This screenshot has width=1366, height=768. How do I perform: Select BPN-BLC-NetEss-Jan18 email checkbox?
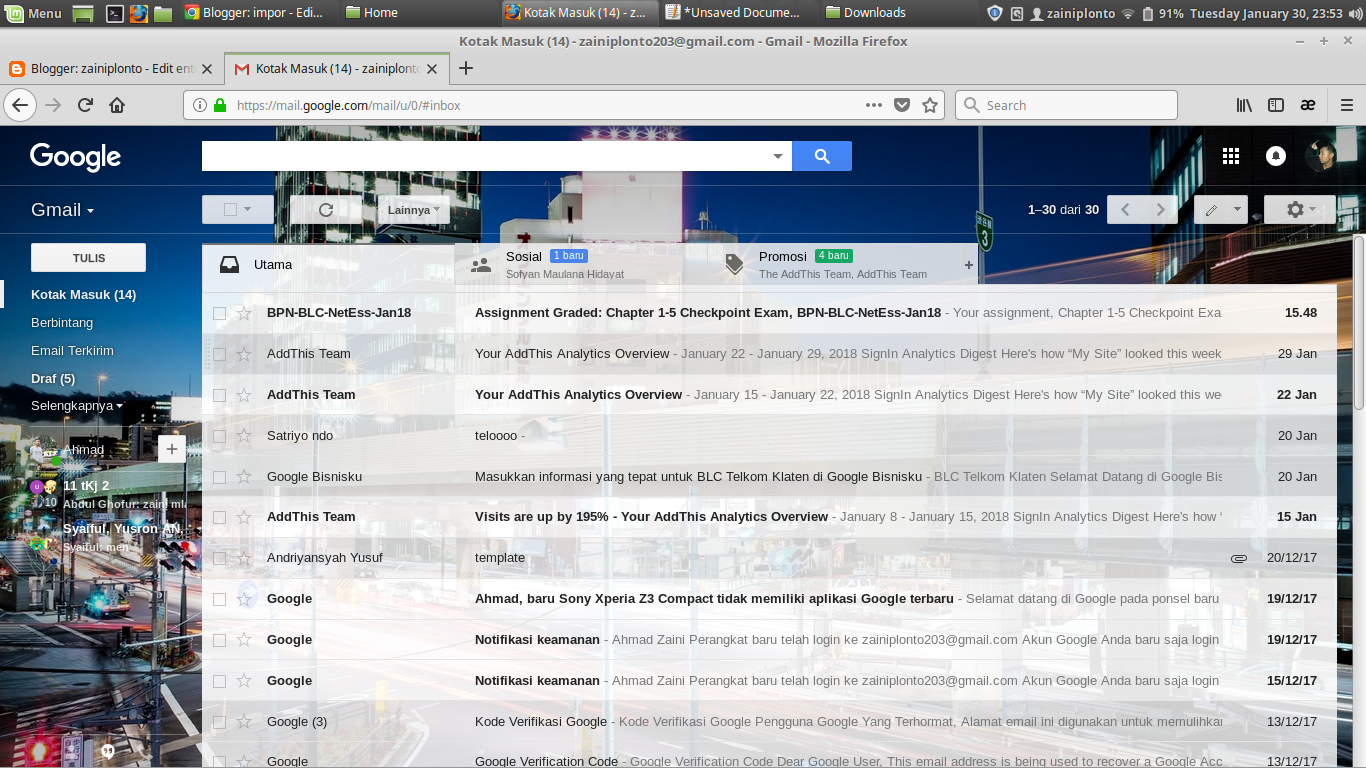click(219, 313)
